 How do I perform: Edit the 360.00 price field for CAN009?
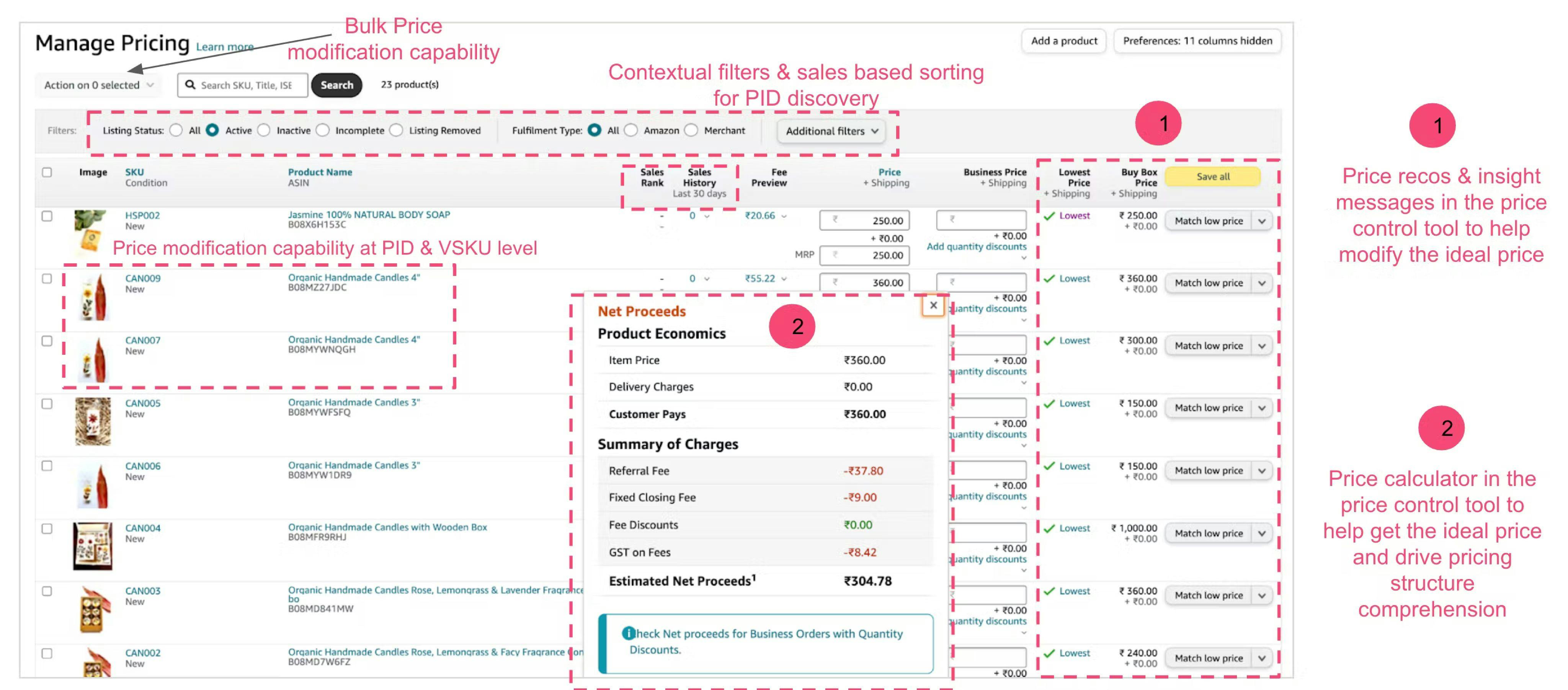point(864,282)
